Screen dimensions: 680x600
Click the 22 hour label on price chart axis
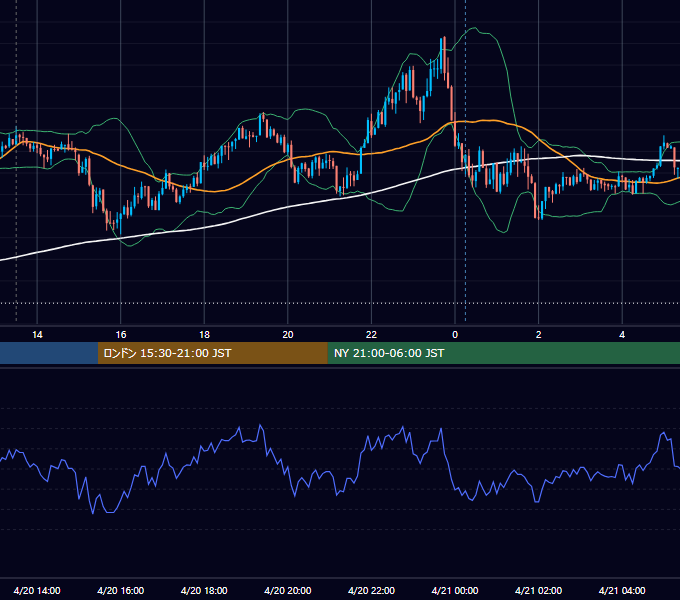pyautogui.click(x=371, y=335)
